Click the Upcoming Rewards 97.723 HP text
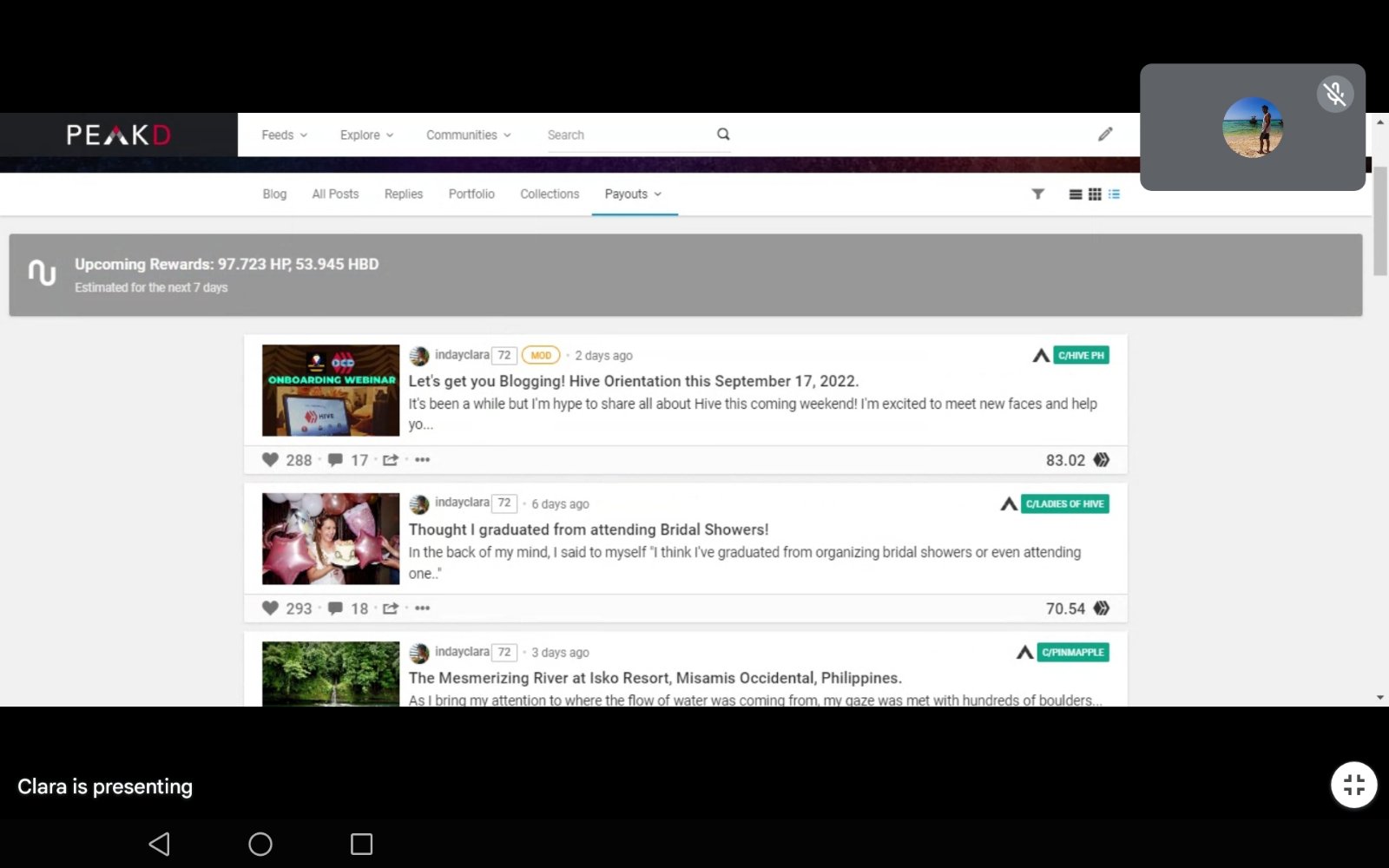This screenshot has height=868, width=1389. coord(227,264)
